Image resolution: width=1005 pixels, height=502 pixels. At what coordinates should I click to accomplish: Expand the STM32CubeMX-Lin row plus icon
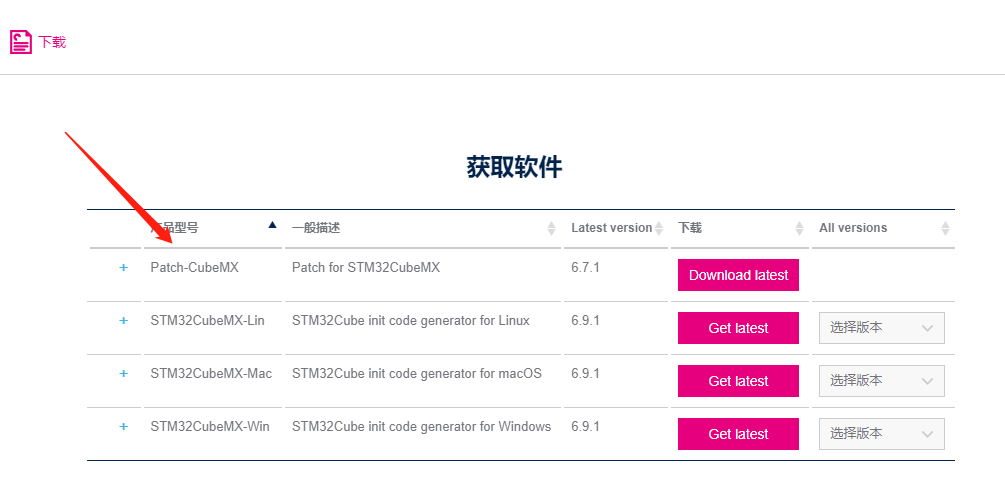[x=124, y=321]
